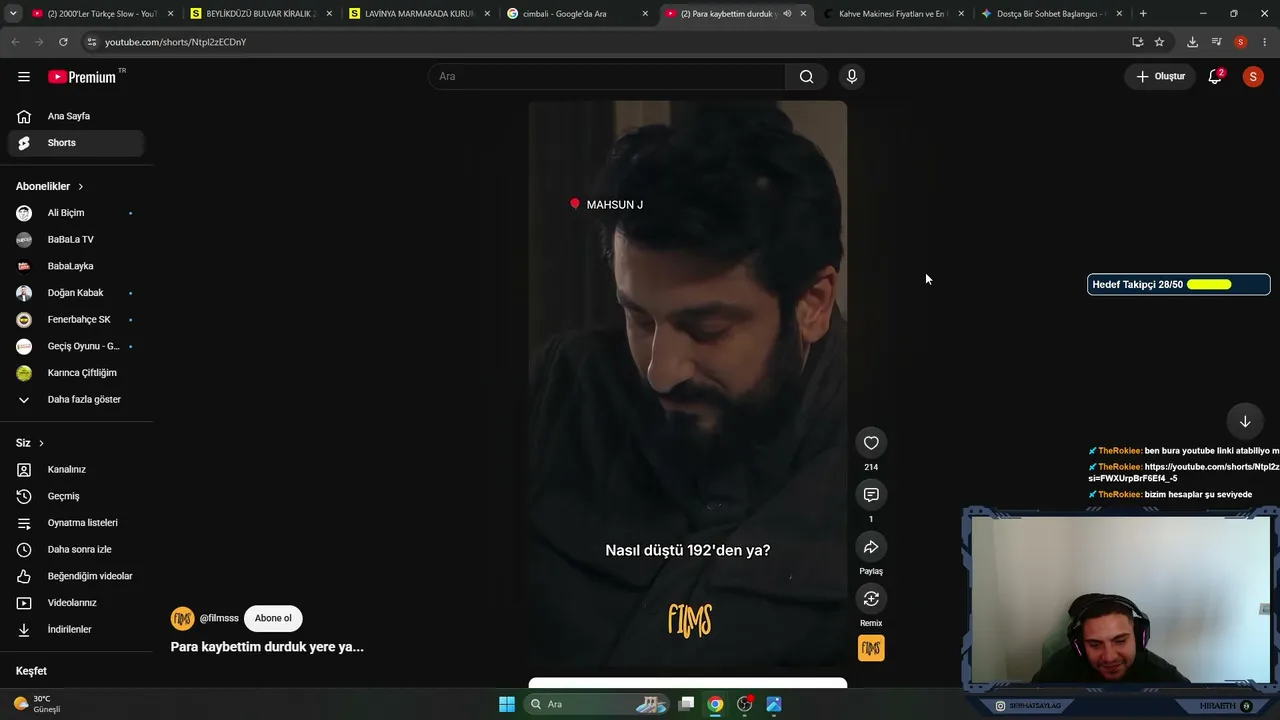This screenshot has width=1280, height=720.
Task: Click the Windows taskbar search box
Action: (x=598, y=704)
